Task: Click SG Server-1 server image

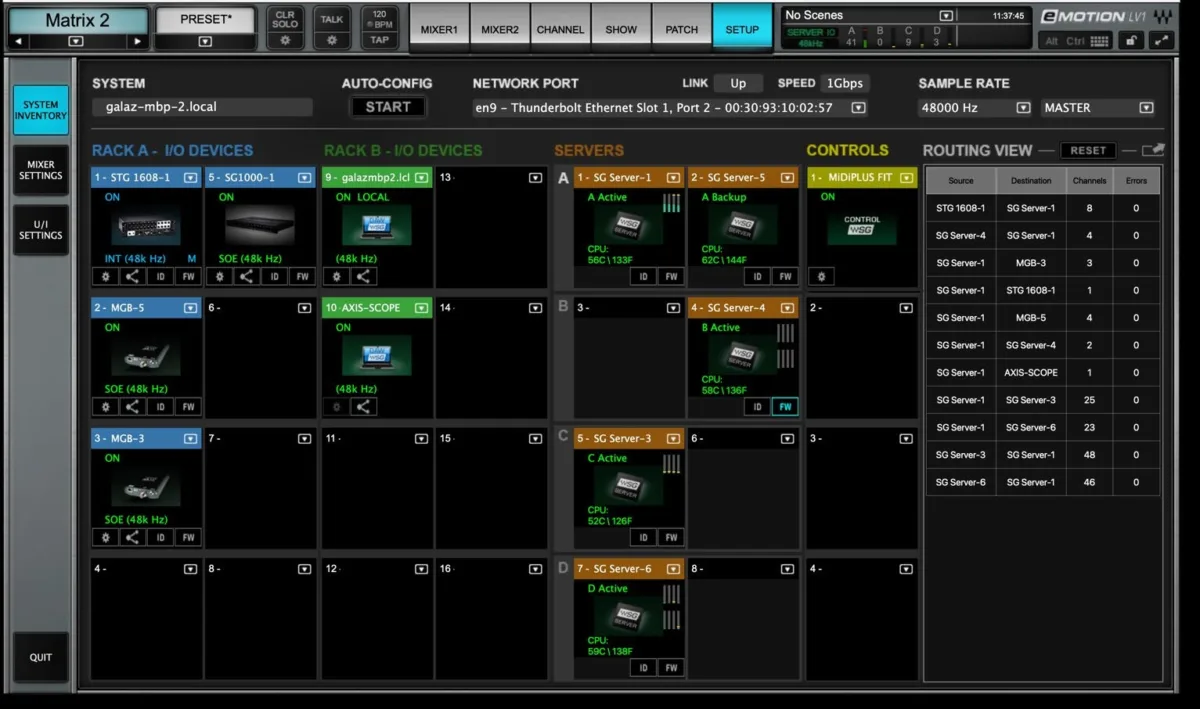Action: [628, 226]
